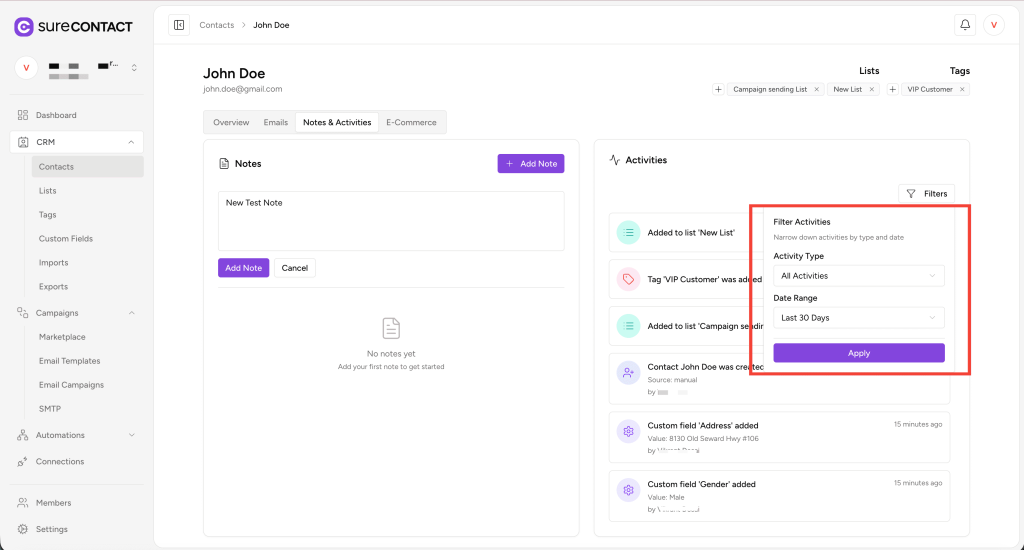Click the user avatar in top right
Image resolution: width=1024 pixels, height=550 pixels.
tap(993, 25)
